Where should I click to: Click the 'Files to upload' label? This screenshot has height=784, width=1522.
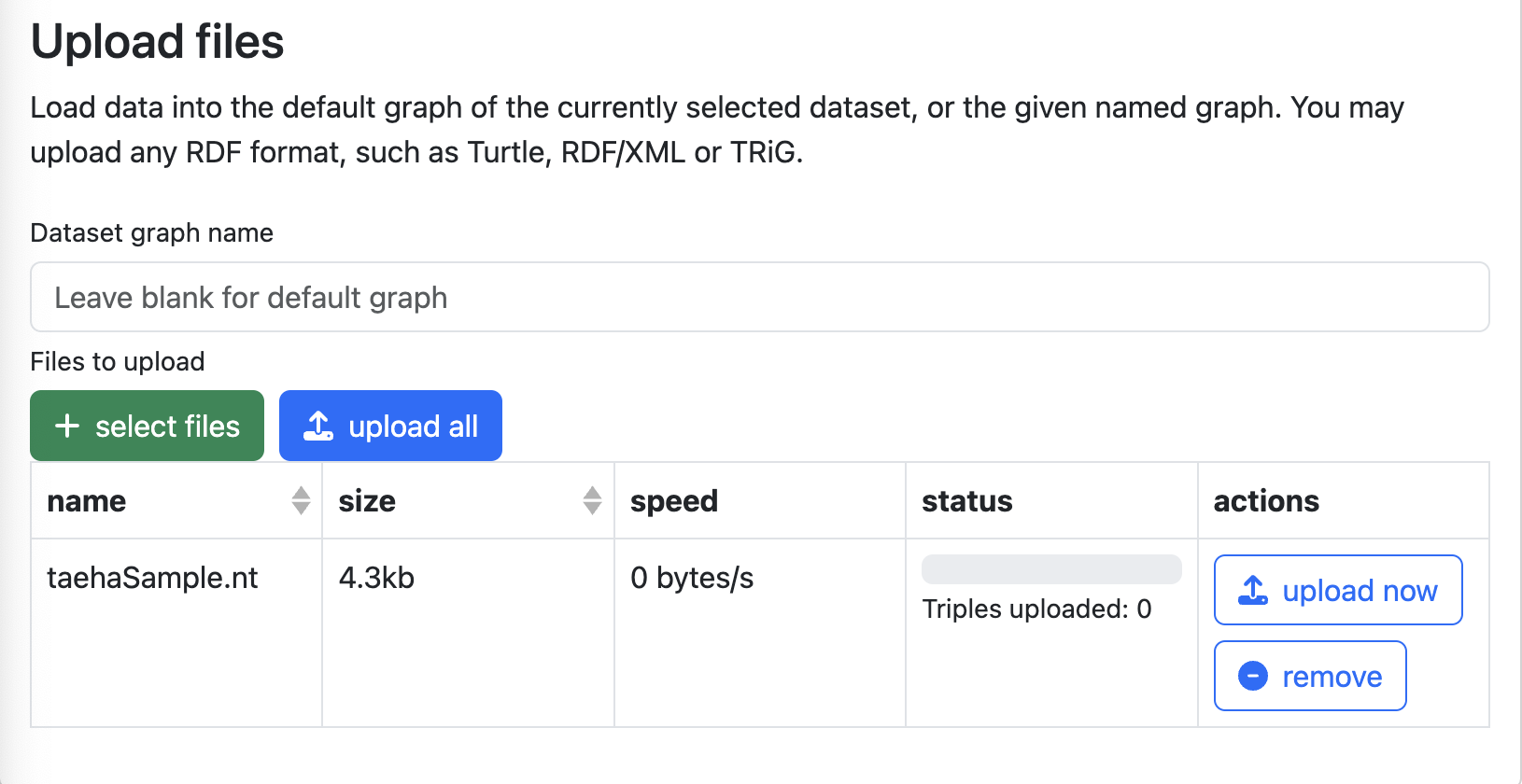click(118, 361)
